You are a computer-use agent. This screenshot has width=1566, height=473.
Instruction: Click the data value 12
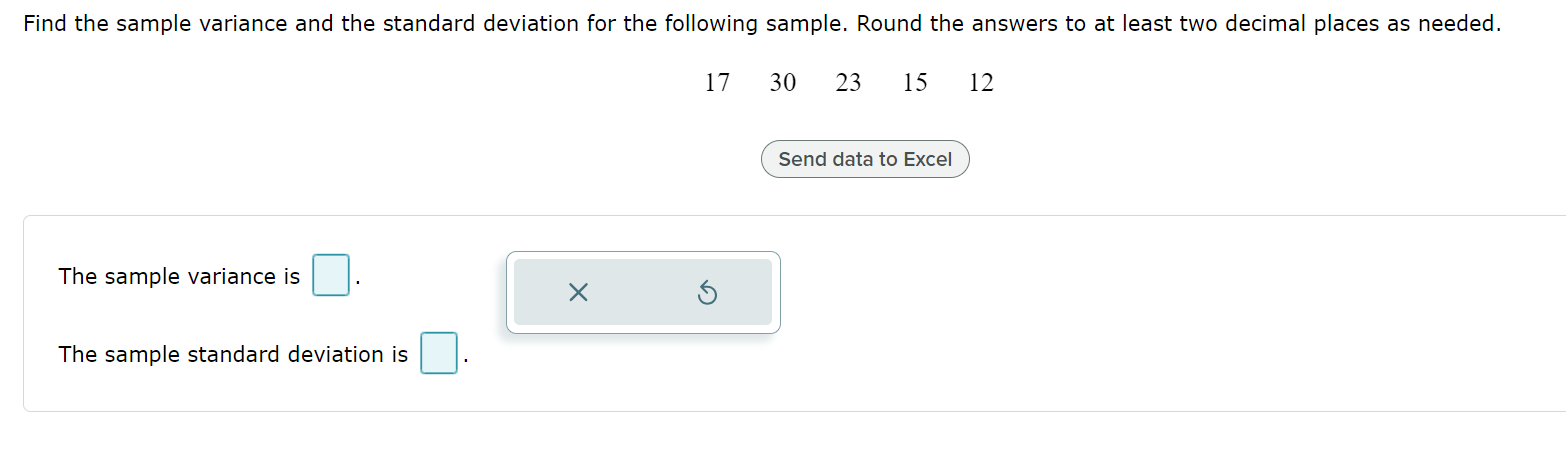point(981,83)
